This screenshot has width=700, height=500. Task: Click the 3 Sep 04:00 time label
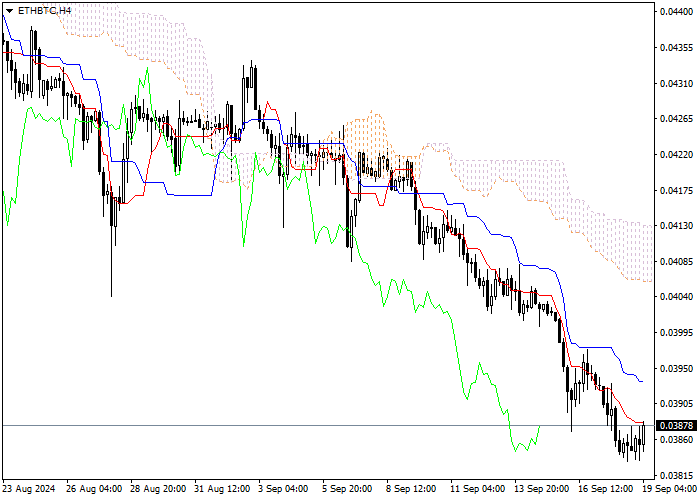pos(283,489)
